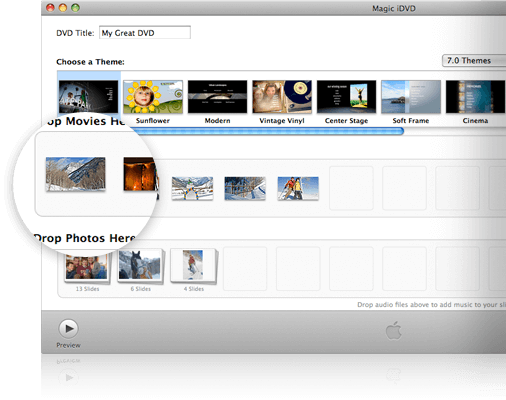Edit the DVD Title input field

click(x=145, y=33)
